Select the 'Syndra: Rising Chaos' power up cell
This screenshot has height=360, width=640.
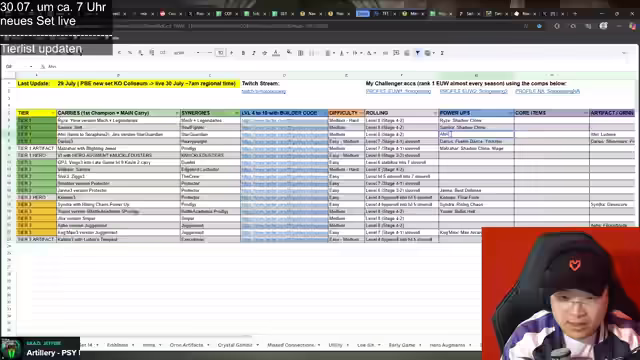tap(476, 204)
